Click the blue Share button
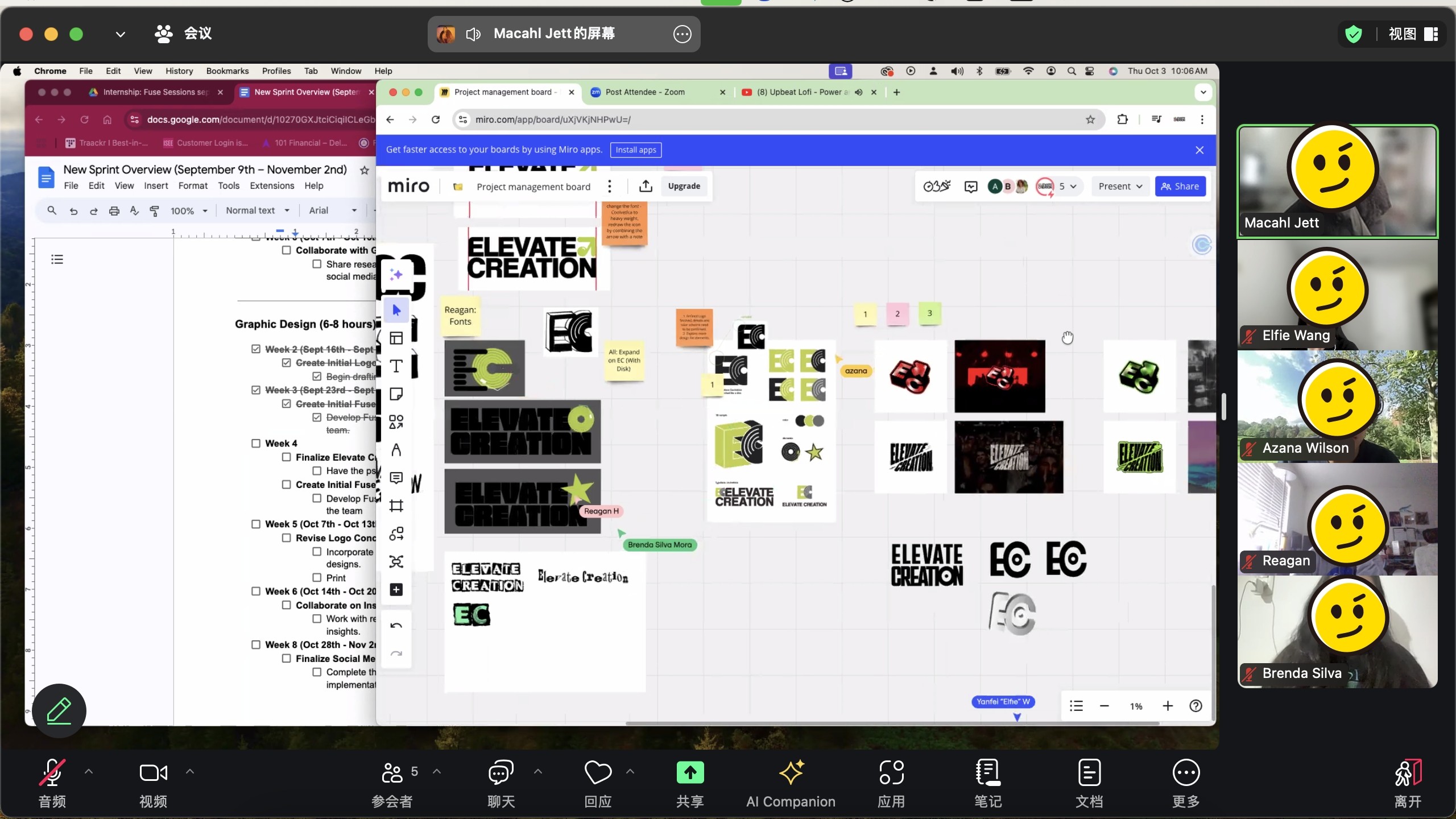Image resolution: width=1456 pixels, height=819 pixels. pyautogui.click(x=1180, y=186)
